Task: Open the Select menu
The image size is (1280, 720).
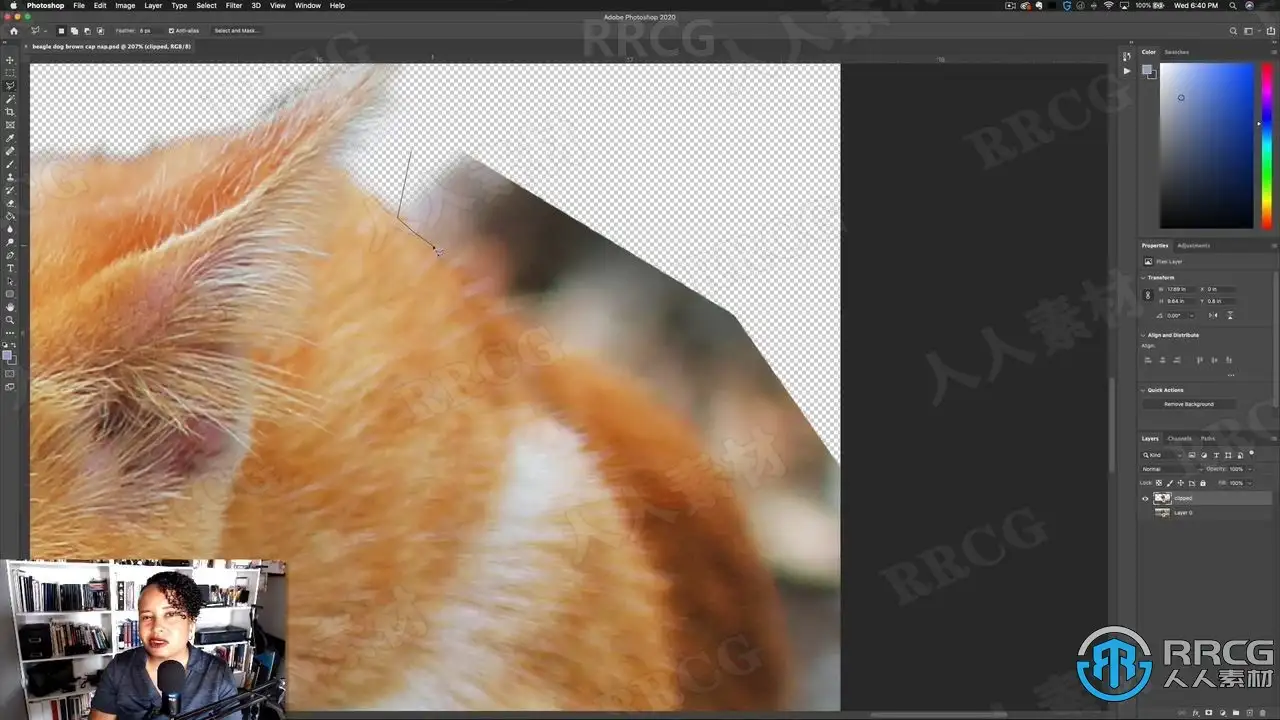Action: pos(206,5)
